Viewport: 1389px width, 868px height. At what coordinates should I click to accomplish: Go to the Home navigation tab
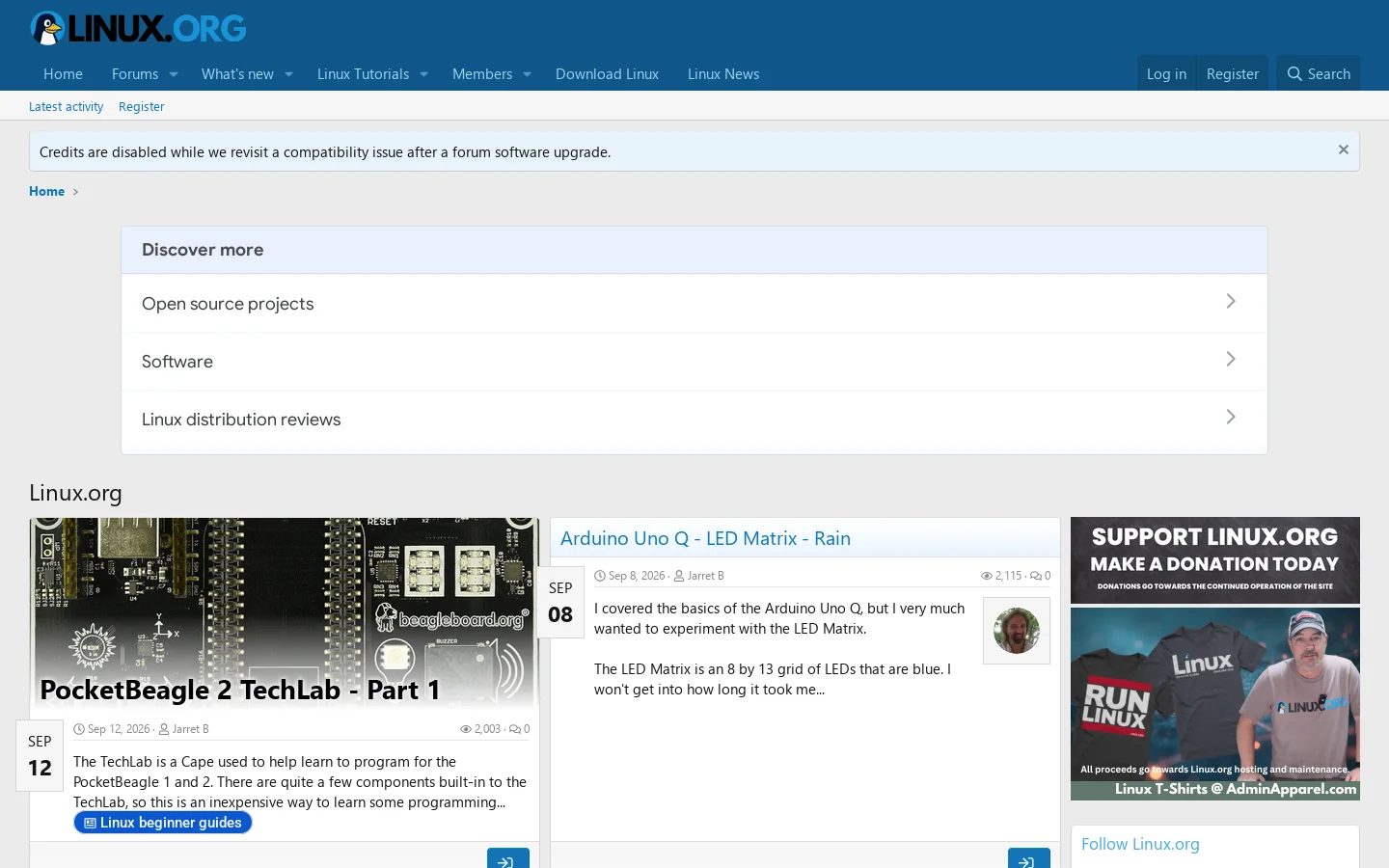(63, 74)
